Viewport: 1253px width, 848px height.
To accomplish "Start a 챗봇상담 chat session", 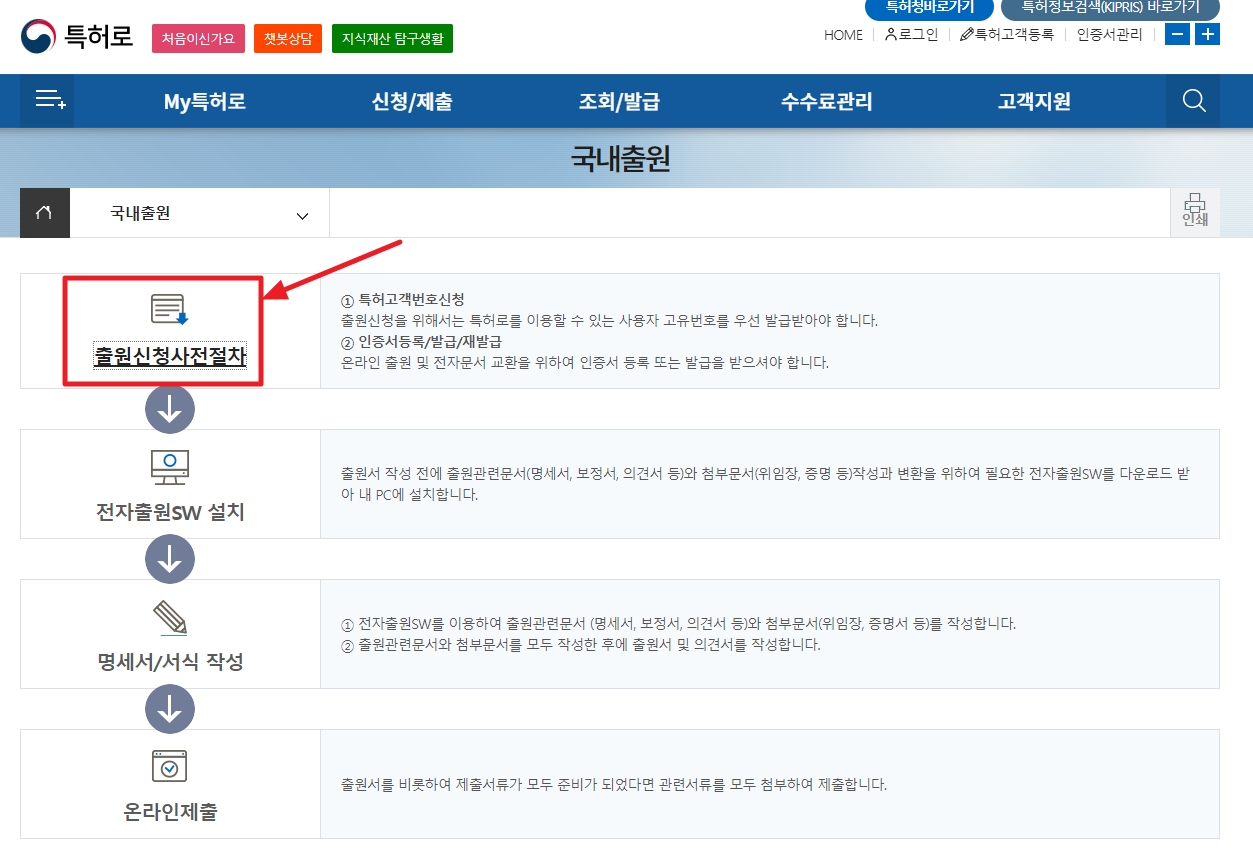I will pos(288,38).
